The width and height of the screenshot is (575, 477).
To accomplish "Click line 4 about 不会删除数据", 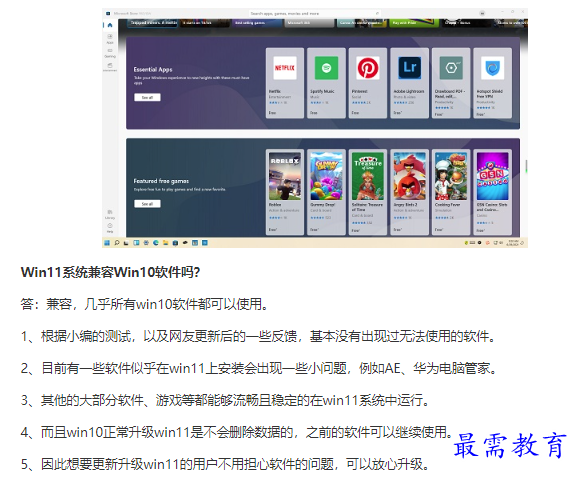I will click(x=237, y=432).
